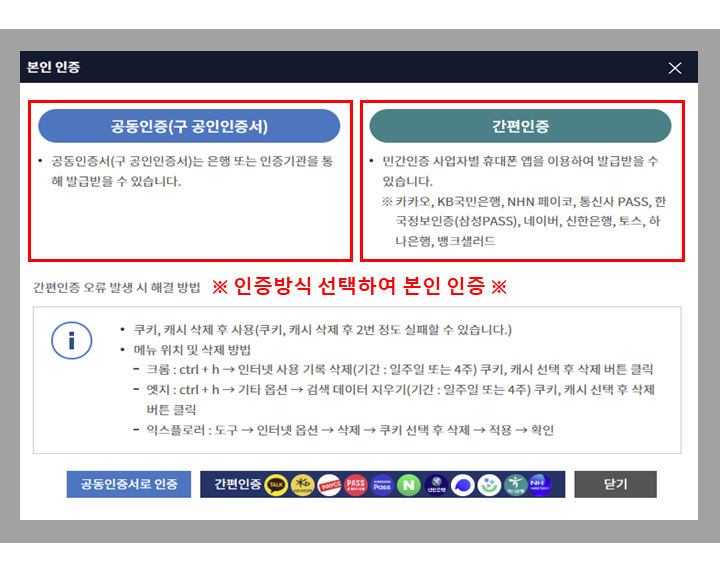Click the Hana Bank (하나은행) icon
720x577 pixels.
(515, 485)
